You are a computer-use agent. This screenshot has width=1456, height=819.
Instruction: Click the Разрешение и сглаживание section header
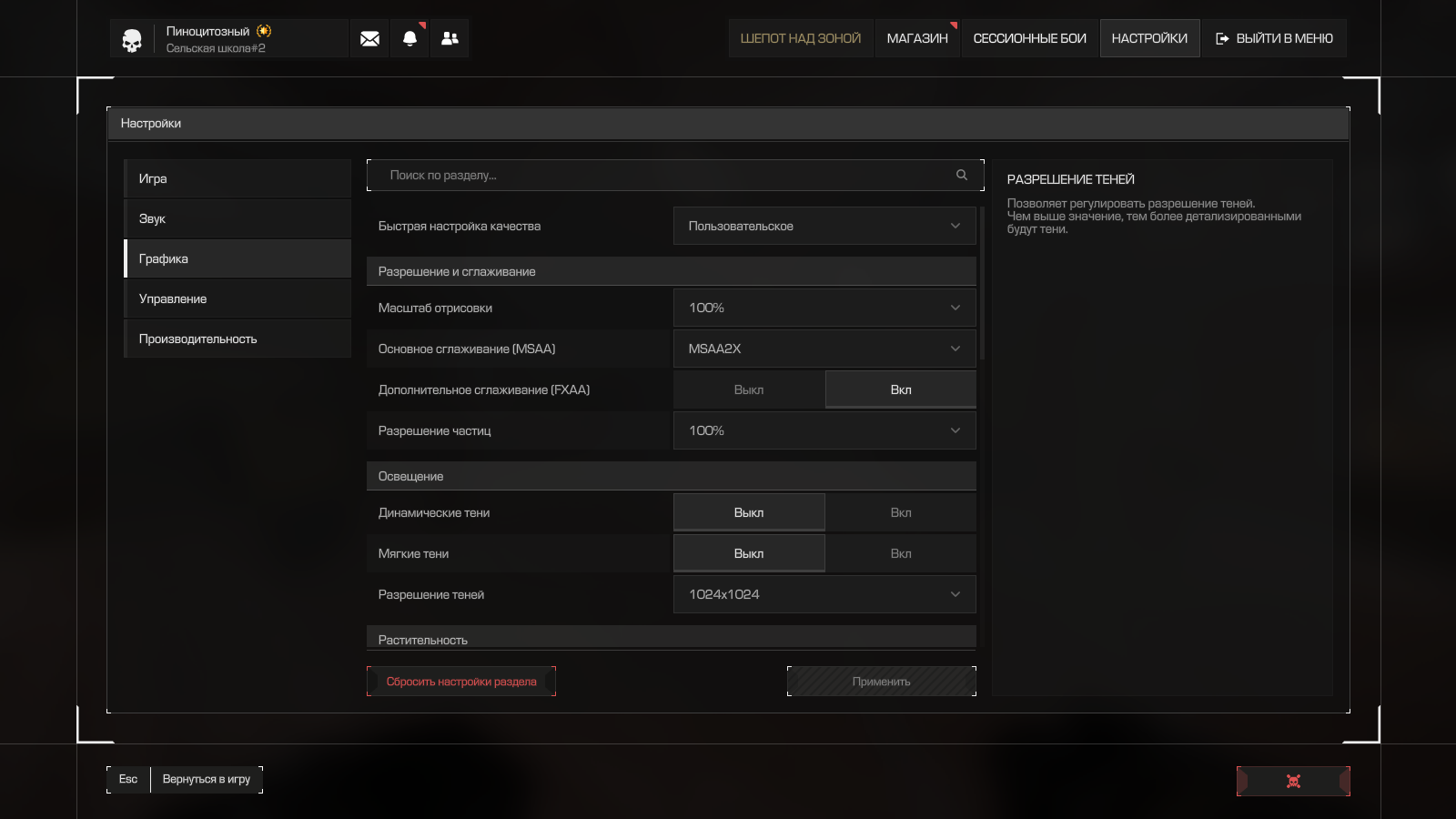[x=672, y=271]
